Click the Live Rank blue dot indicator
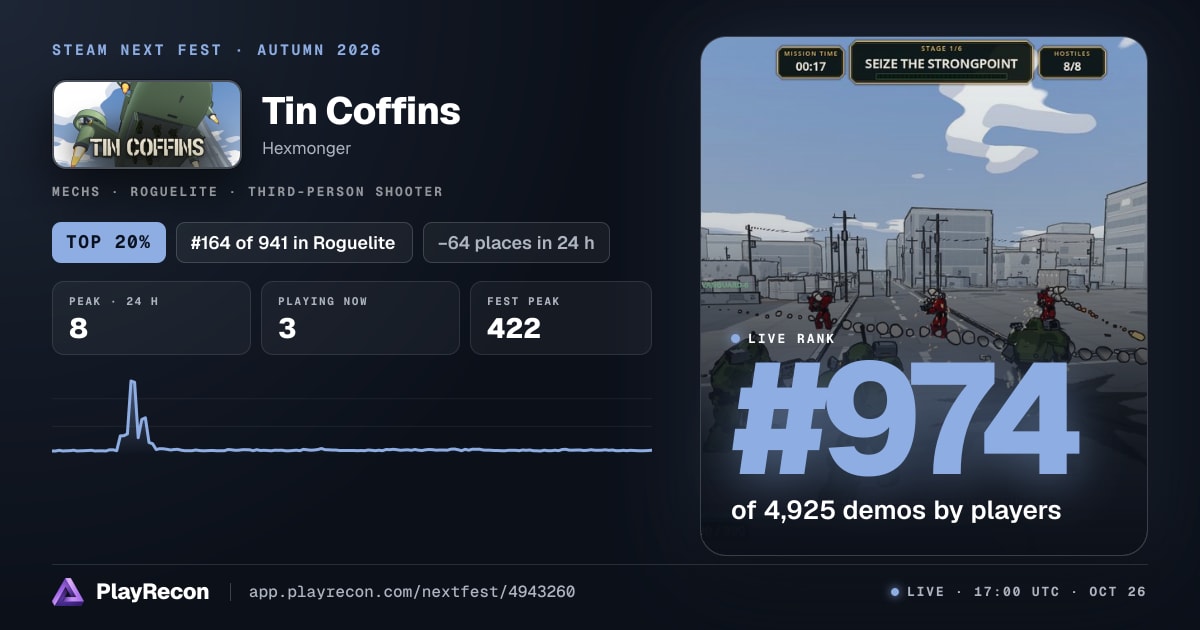 point(736,339)
